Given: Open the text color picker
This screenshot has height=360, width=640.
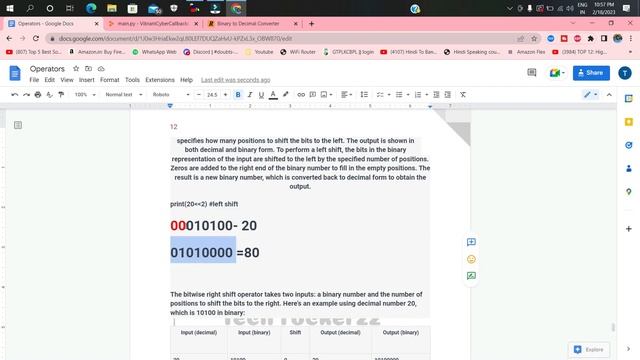Looking at the screenshot, I should coord(273,95).
